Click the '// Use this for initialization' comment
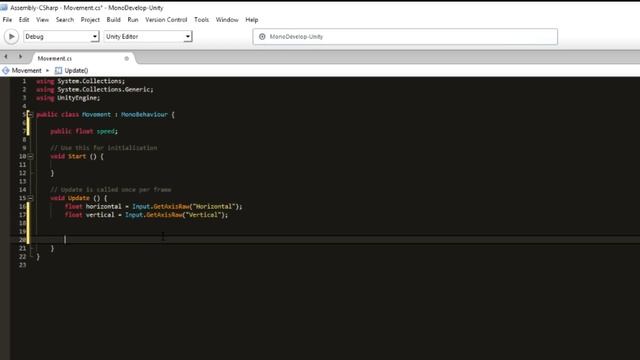 pos(104,148)
